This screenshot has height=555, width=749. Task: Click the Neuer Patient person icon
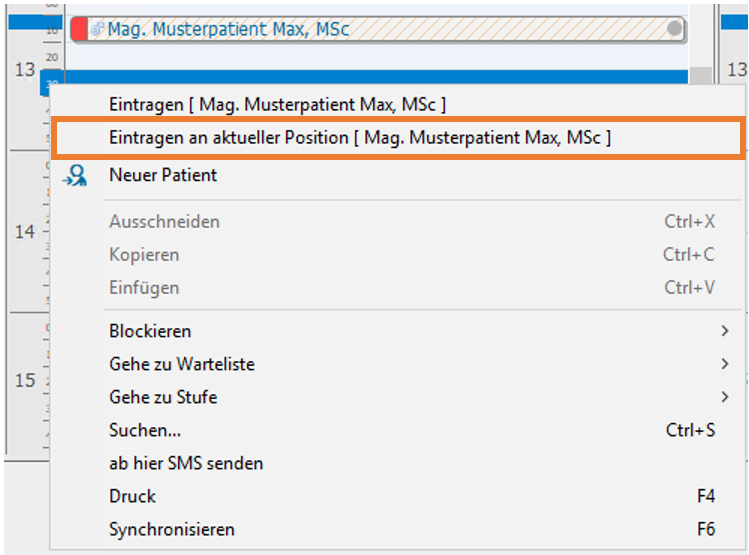click(75, 175)
